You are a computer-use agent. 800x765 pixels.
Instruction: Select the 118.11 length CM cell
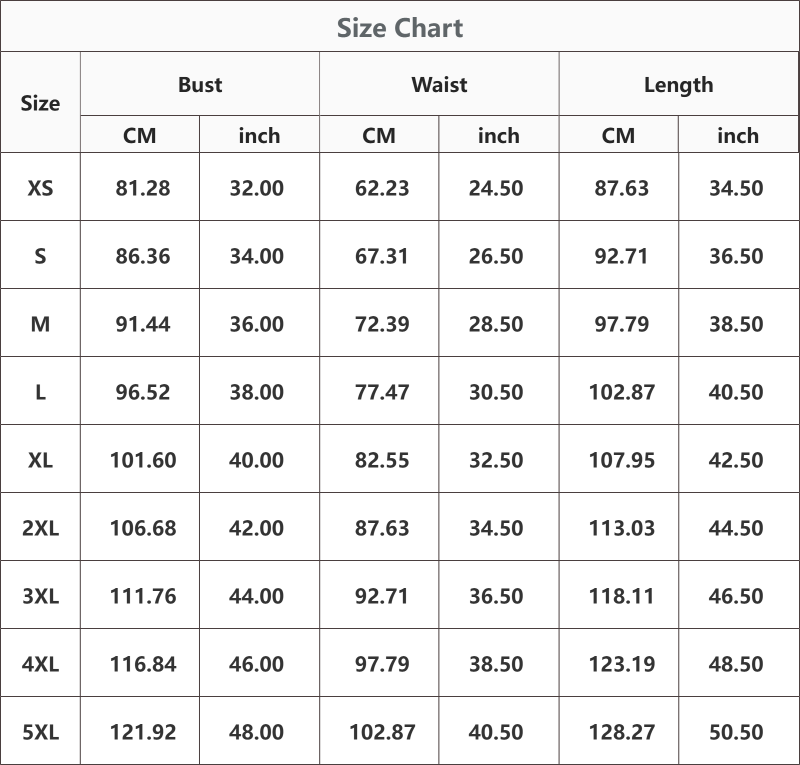tap(621, 596)
